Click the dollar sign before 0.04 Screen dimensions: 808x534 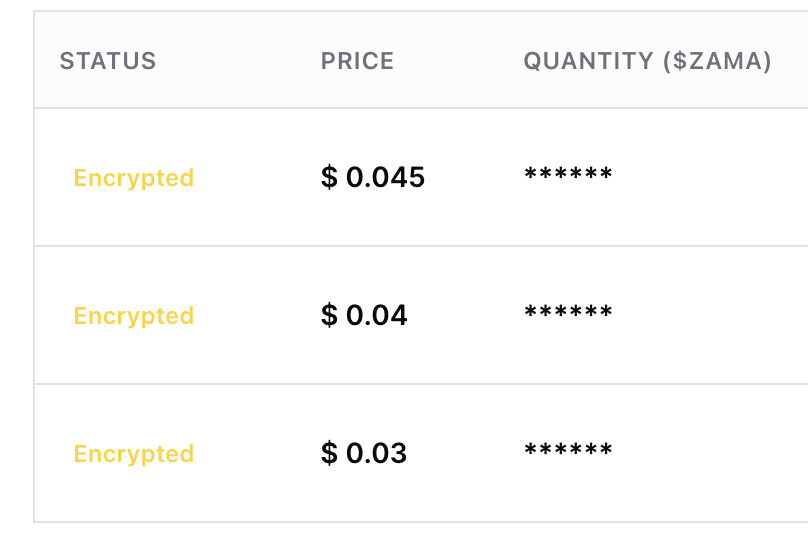pyautogui.click(x=329, y=316)
